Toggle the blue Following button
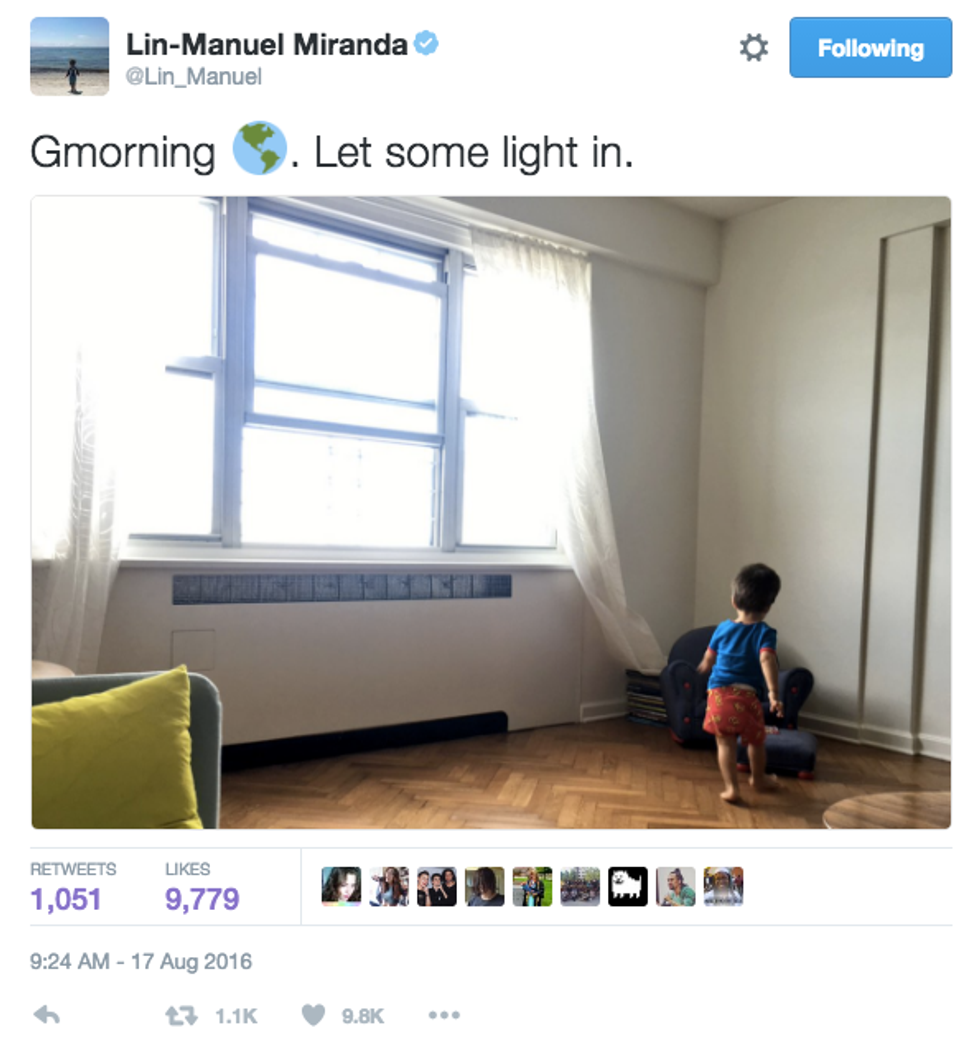980x1064 pixels. pos(870,48)
